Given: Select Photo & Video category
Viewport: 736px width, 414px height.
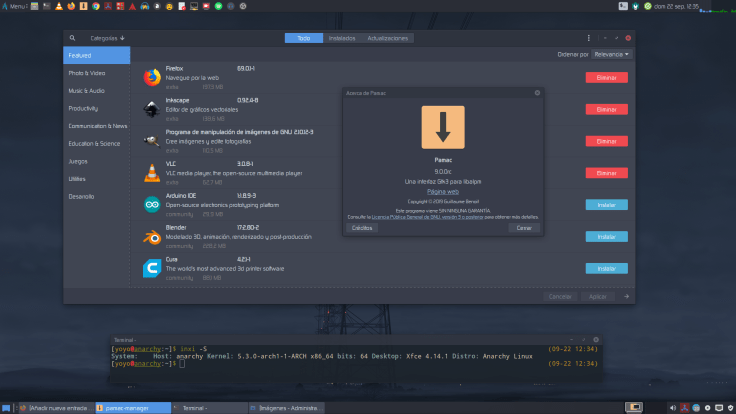Looking at the screenshot, I should click(87, 73).
